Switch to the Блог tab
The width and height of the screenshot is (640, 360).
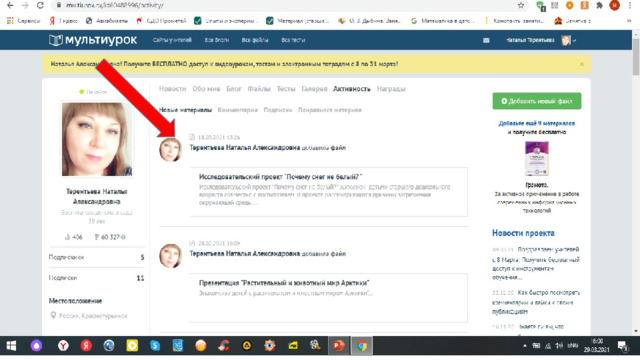234,89
